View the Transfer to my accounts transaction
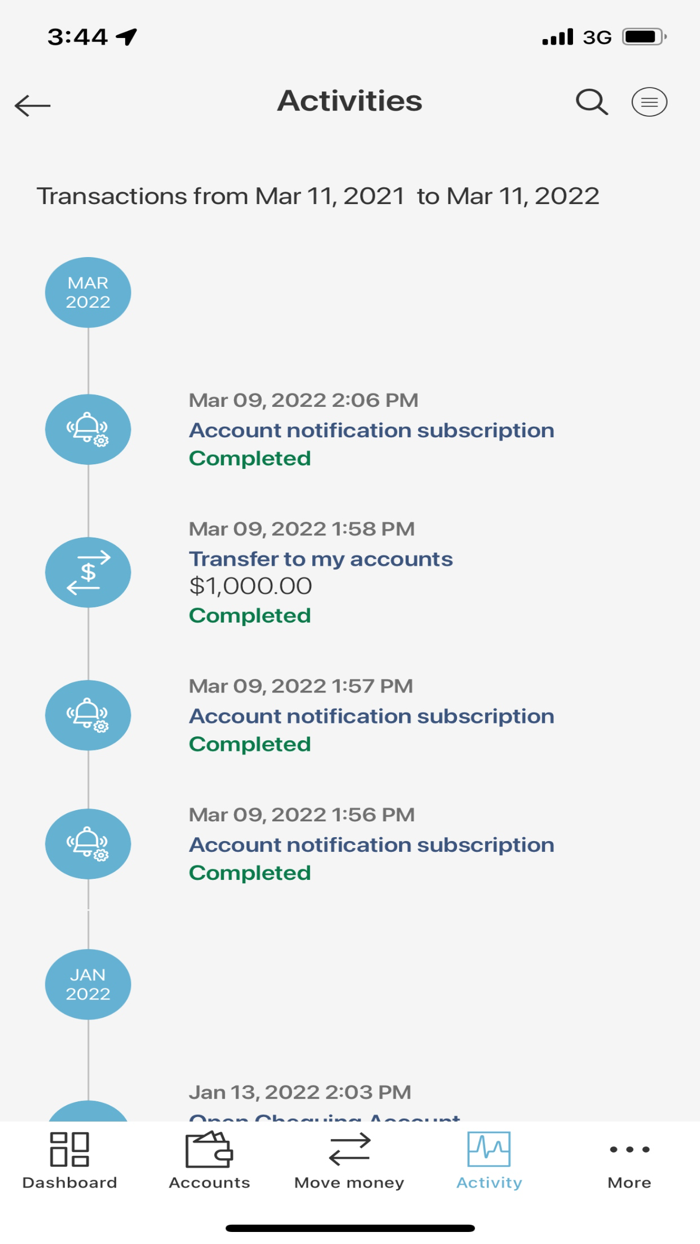Viewport: 700px width, 1244px height. (x=320, y=559)
